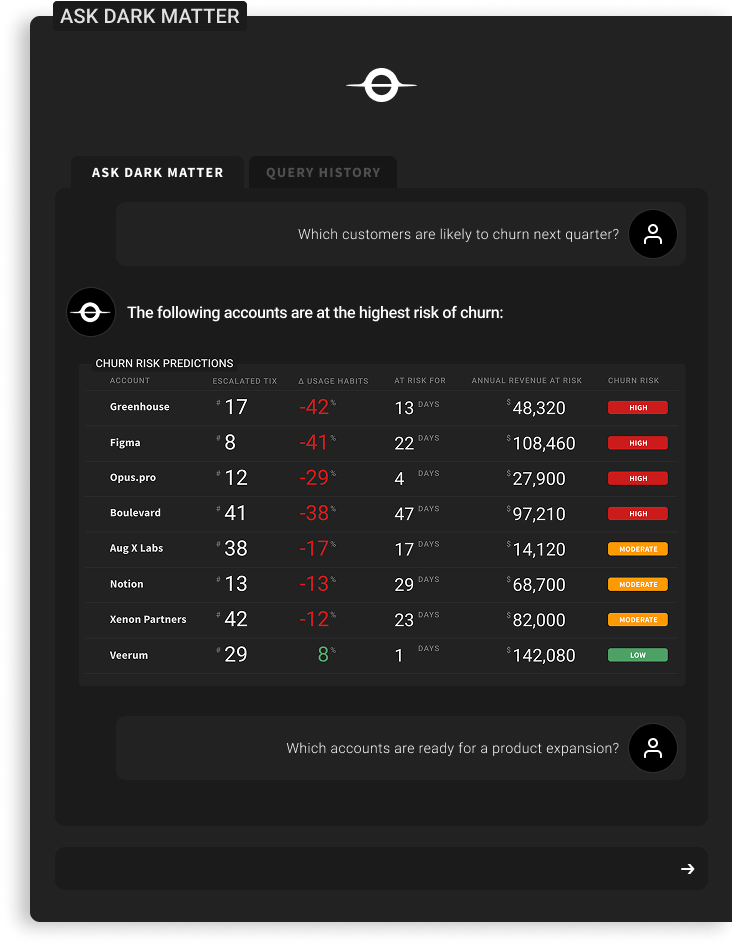Click the MODERATE badge for Notion
Viewport: 732px width, 946px height.
638,584
